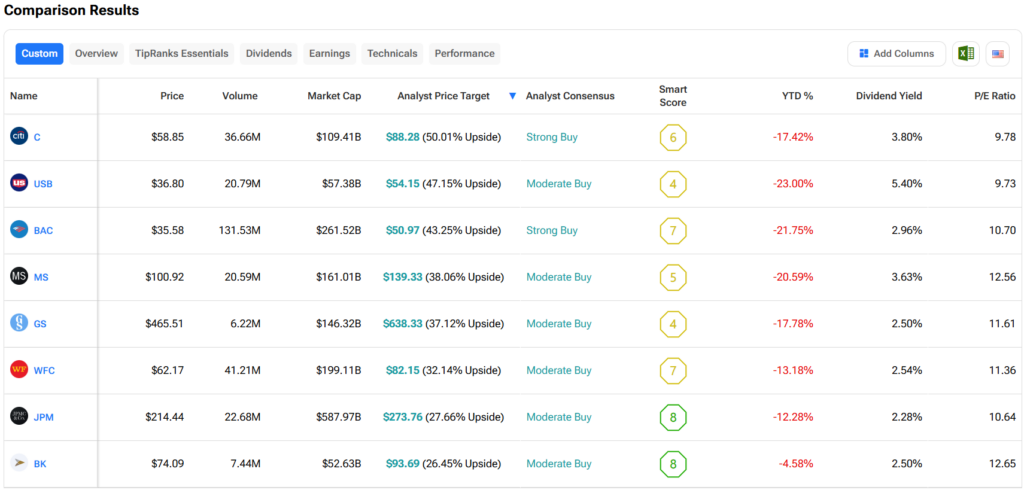Click the Wells Fargo logo icon
This screenshot has width=1024, height=490.
(19, 370)
